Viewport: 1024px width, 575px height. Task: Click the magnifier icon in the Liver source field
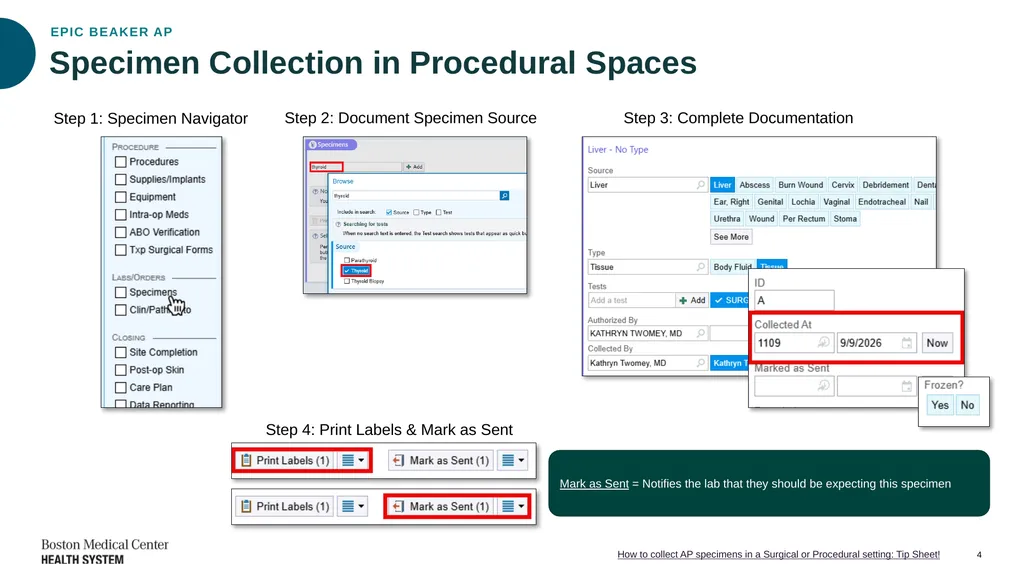pos(701,185)
